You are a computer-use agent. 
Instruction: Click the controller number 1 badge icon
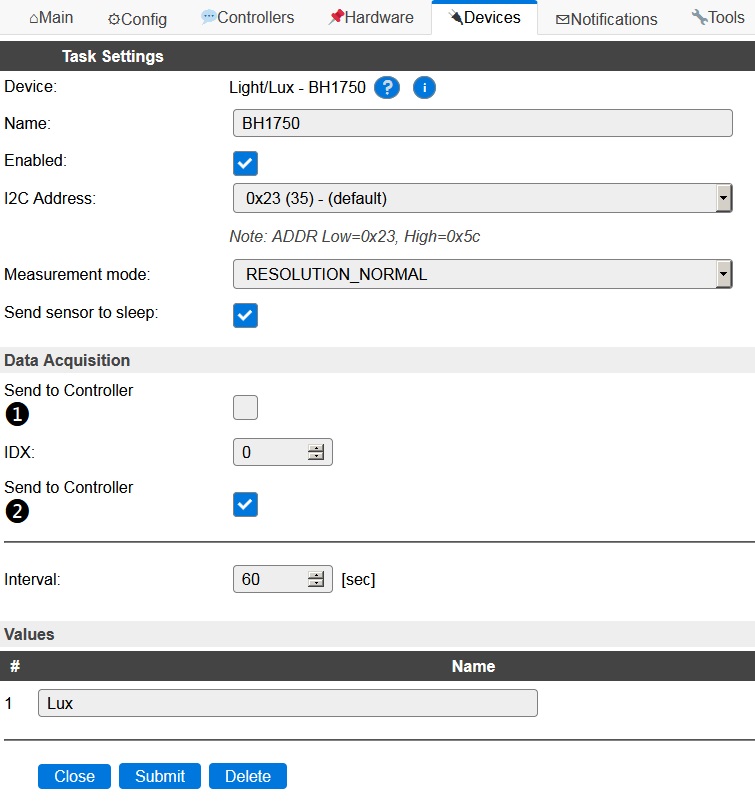[17, 413]
